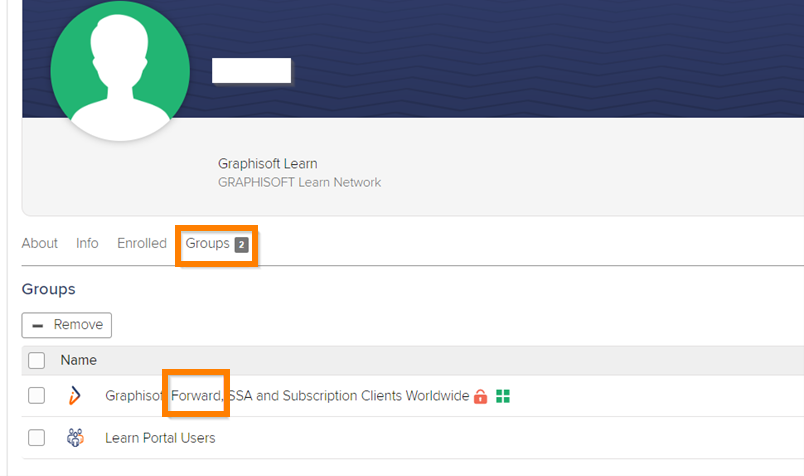
Task: Click GRAPHISOFT Learn Network text
Action: (299, 183)
